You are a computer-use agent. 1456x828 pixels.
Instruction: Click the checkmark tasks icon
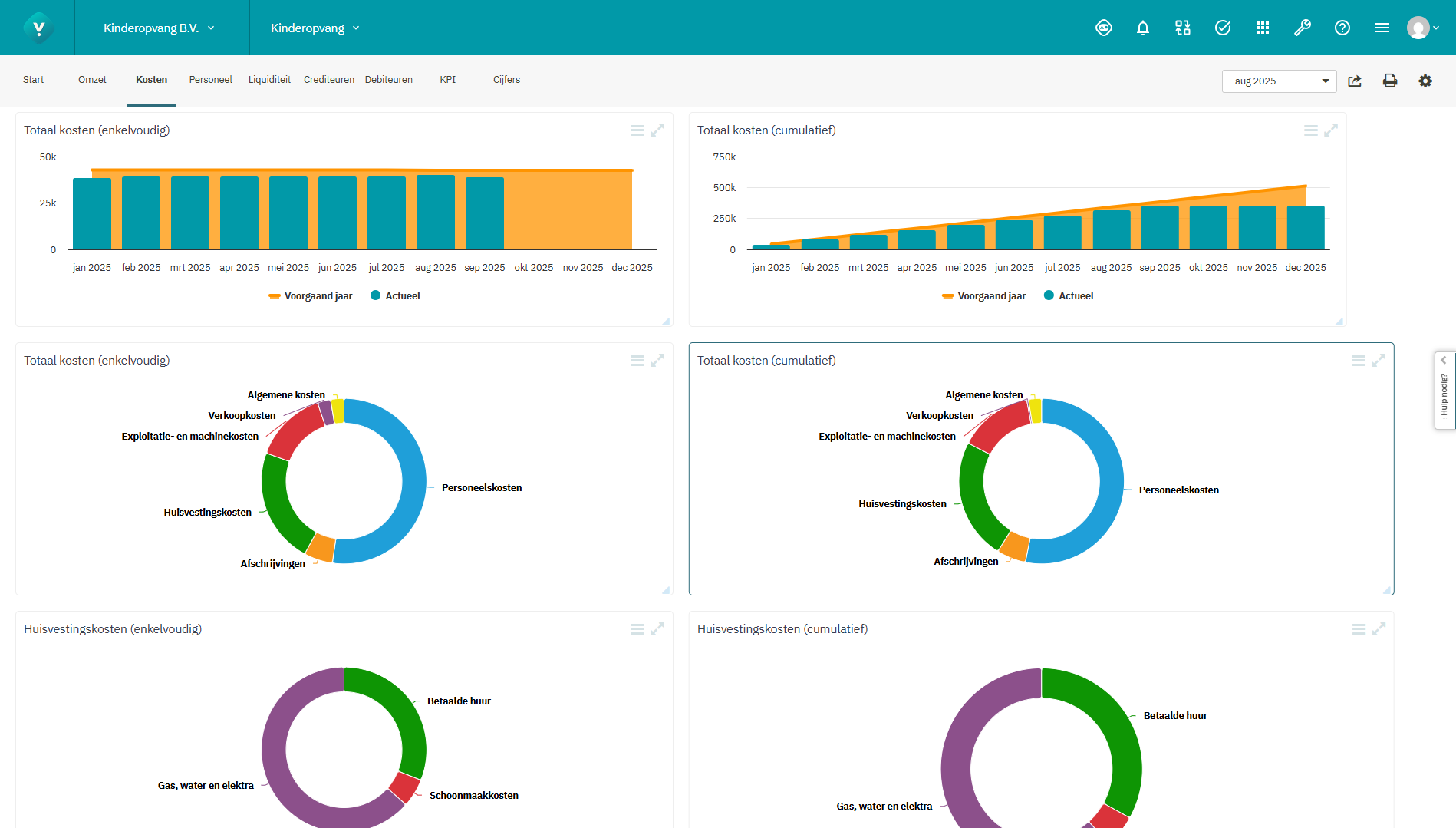pos(1222,28)
